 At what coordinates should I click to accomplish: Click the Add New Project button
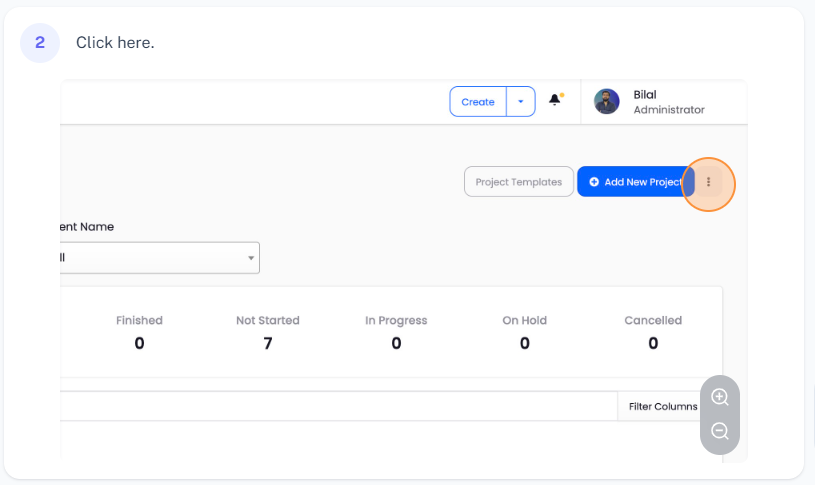point(635,182)
